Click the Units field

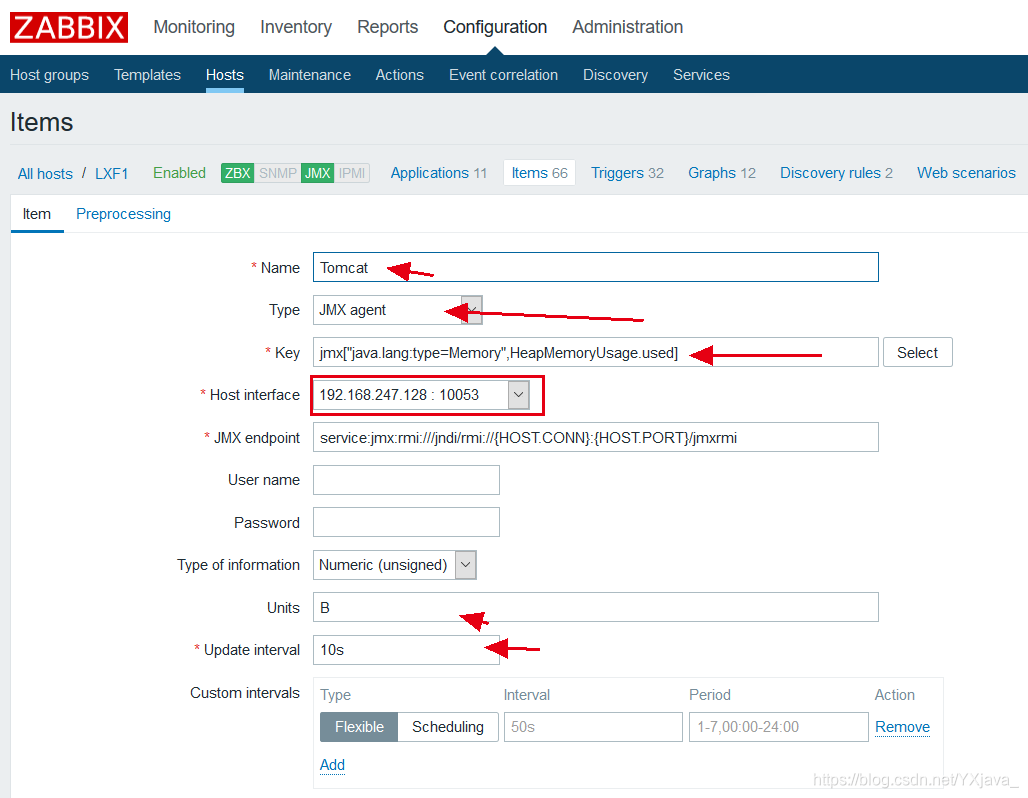(x=595, y=608)
